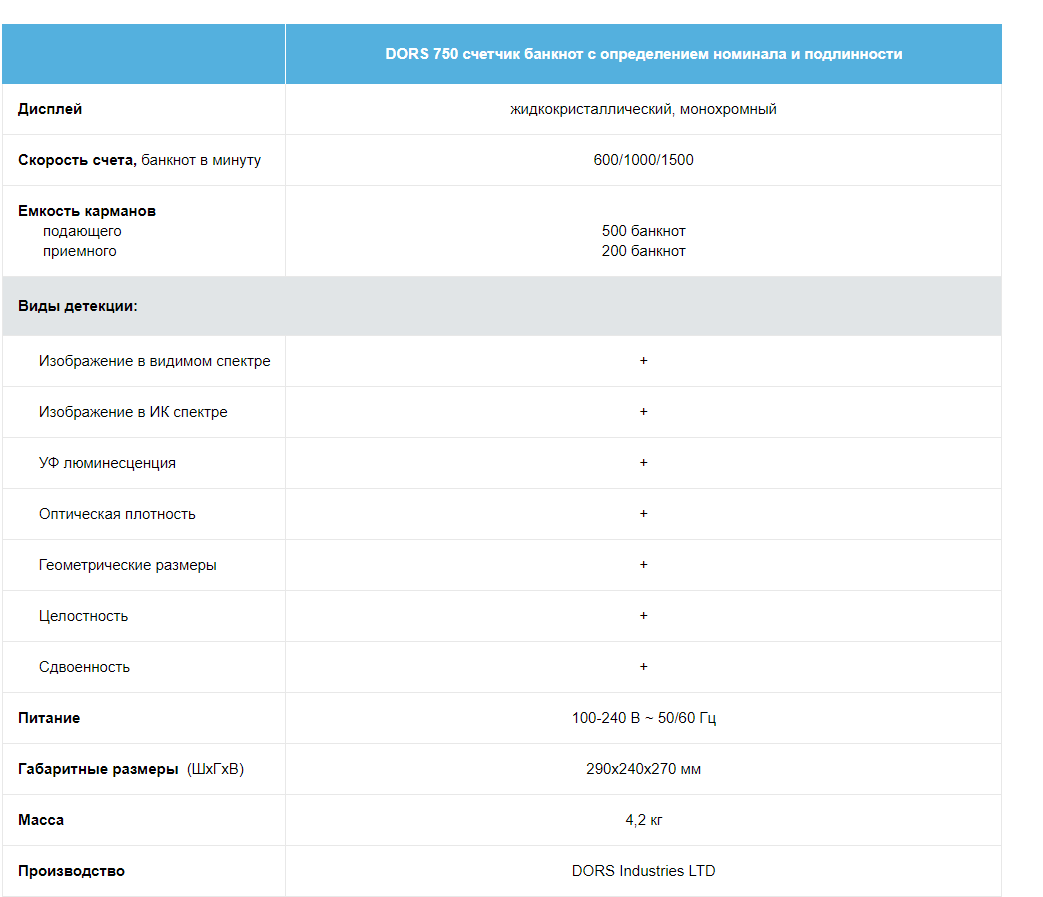Select 'Изображение в ИК спектре' label

pos(133,412)
